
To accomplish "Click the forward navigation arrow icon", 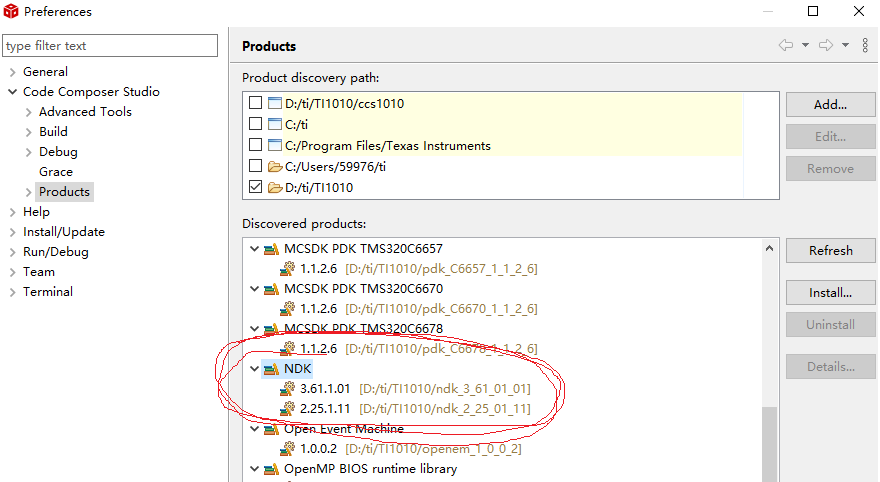I will click(826, 45).
